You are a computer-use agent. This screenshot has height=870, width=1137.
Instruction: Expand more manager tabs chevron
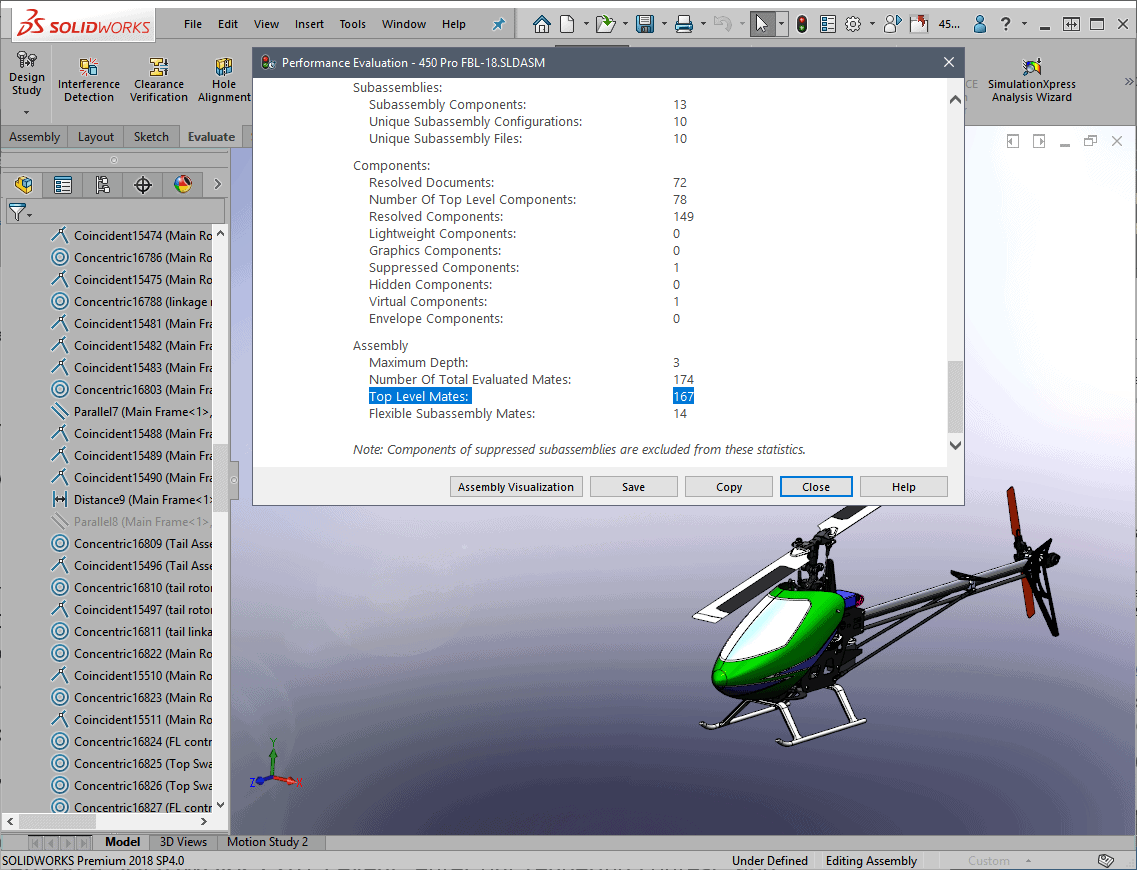[x=218, y=185]
